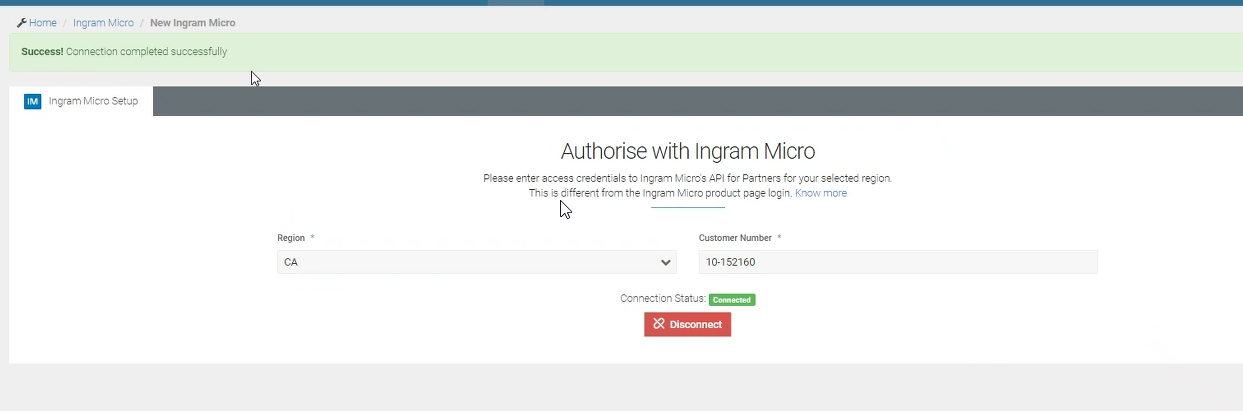Click the blue IM logo icon
The height and width of the screenshot is (411, 1243).
pos(32,101)
